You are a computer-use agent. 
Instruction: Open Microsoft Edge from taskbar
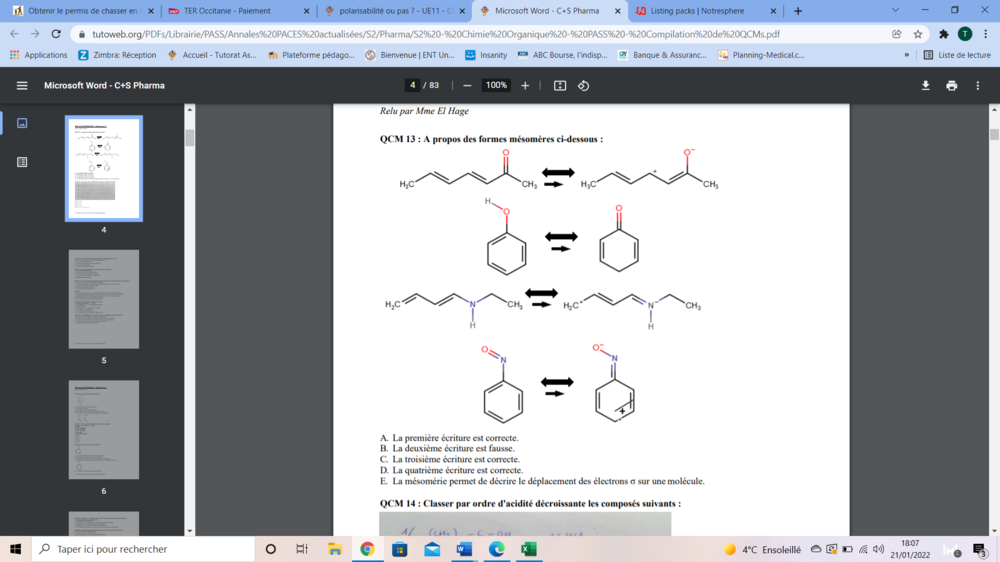(496, 549)
